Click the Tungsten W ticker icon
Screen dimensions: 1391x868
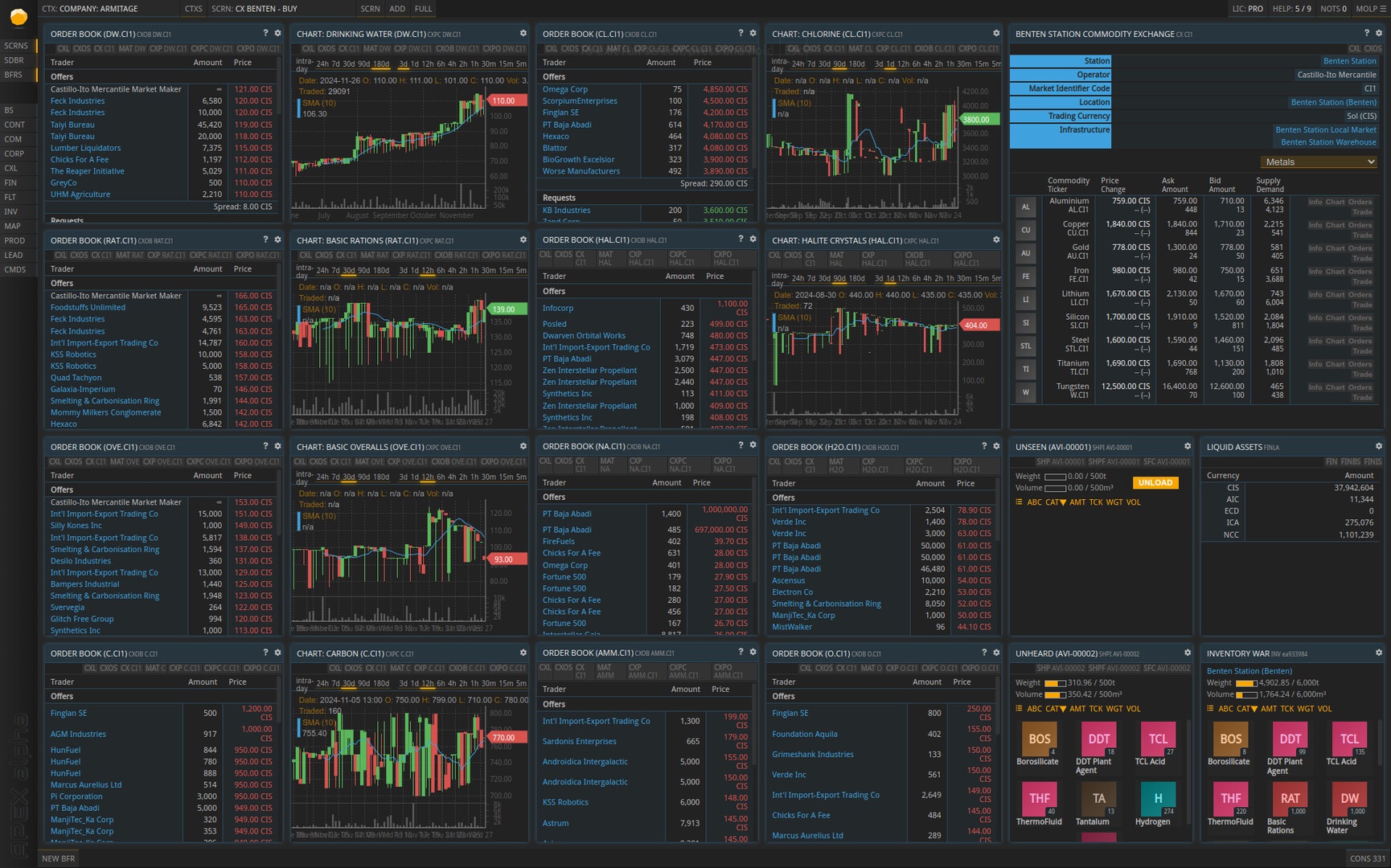click(1025, 393)
